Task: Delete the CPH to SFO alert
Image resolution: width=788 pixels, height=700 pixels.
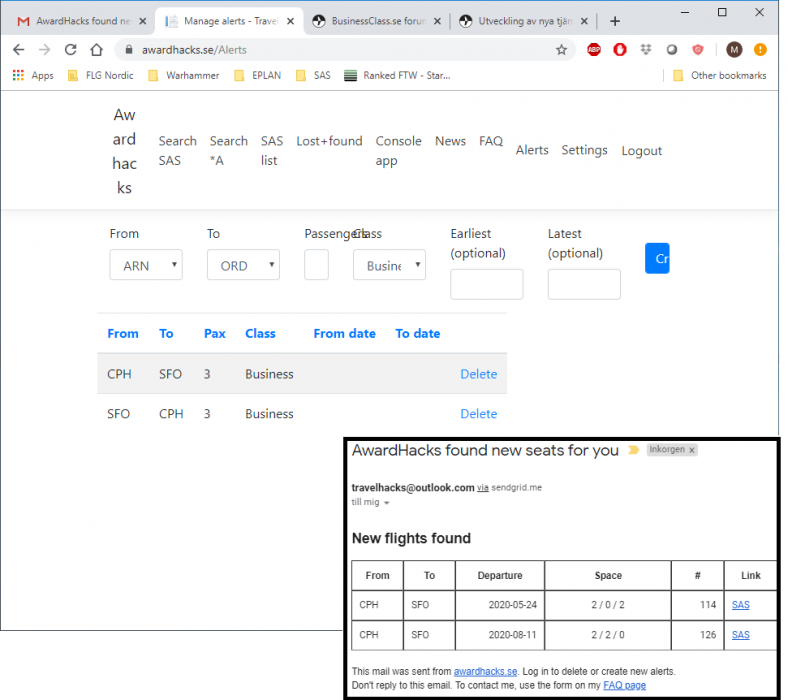Action: pyautogui.click(x=478, y=374)
